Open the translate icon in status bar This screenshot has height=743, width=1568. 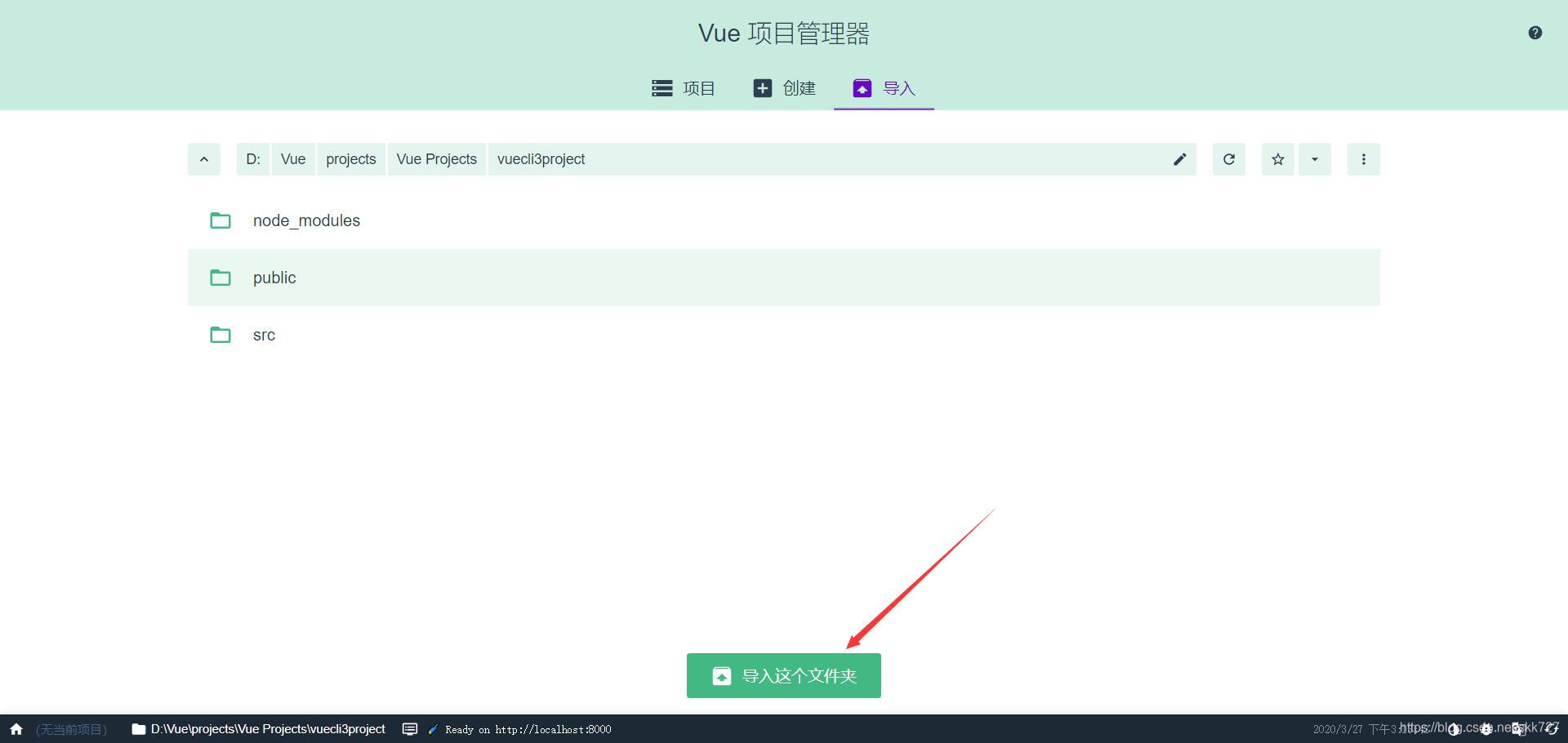click(x=1519, y=729)
